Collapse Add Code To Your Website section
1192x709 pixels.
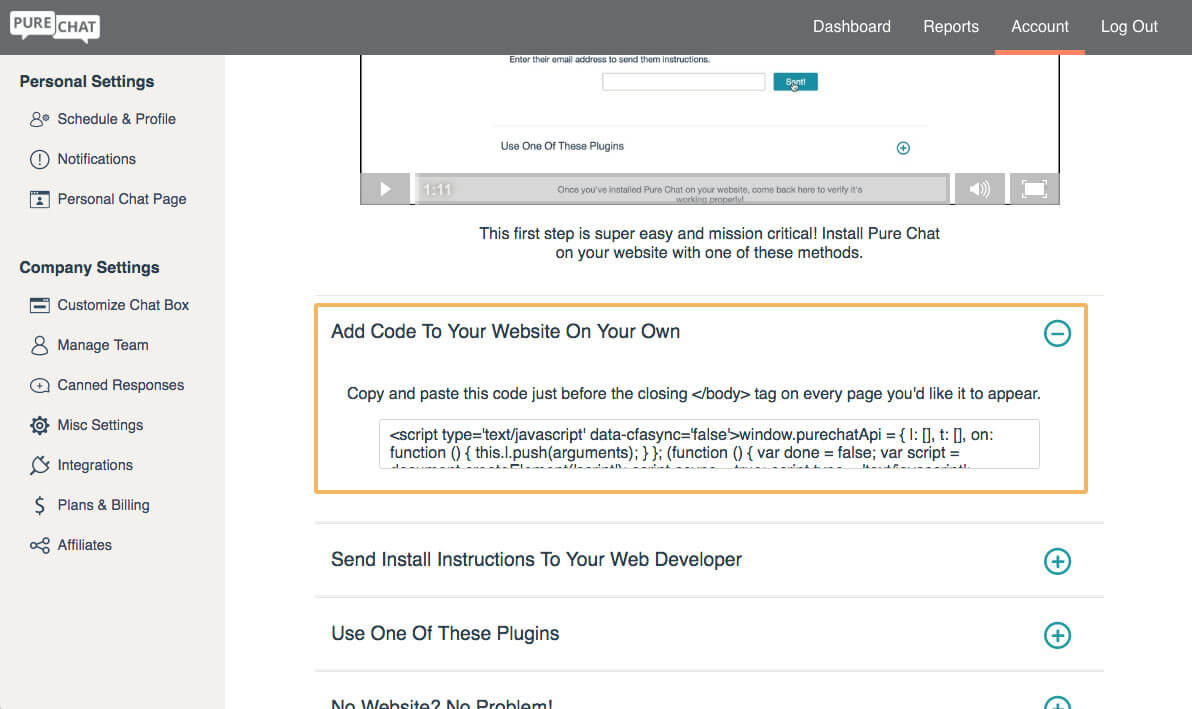click(1057, 334)
